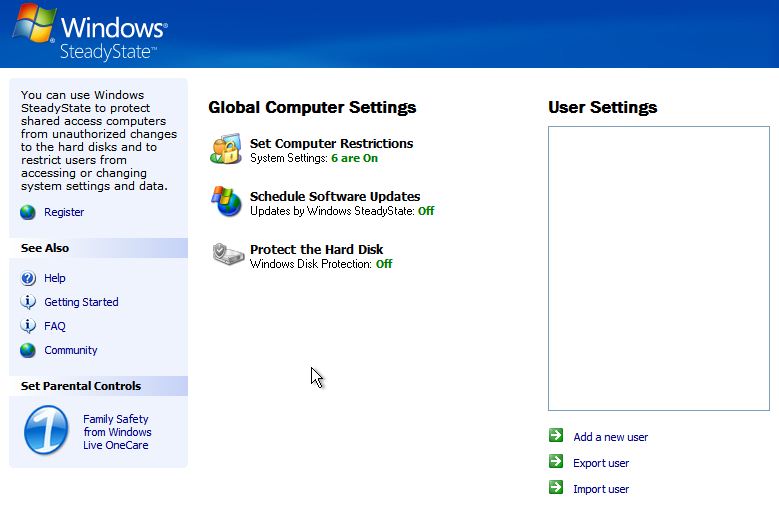Viewport: 779px width, 512px height.
Task: Click the globe icon beside Register
Action: 28,212
